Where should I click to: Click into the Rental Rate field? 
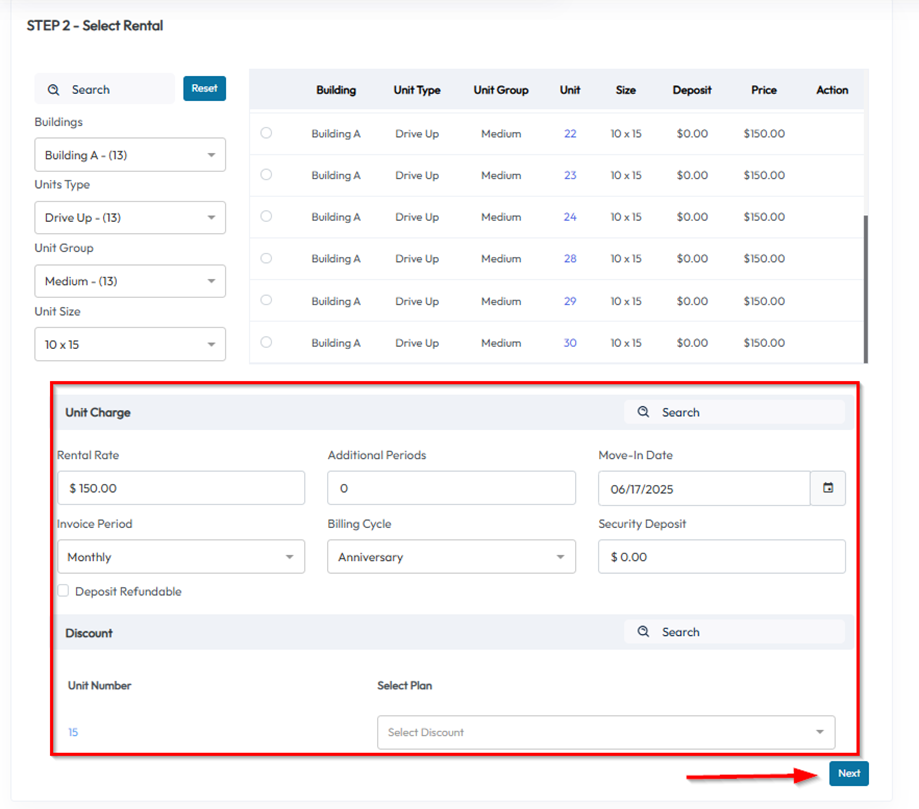[x=181, y=488]
